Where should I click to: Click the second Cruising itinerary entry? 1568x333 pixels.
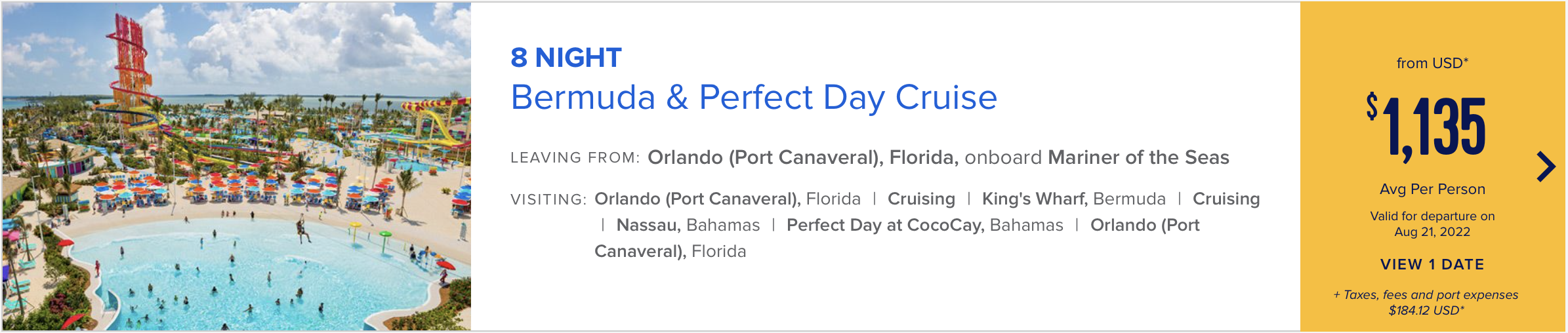pyautogui.click(x=1226, y=199)
